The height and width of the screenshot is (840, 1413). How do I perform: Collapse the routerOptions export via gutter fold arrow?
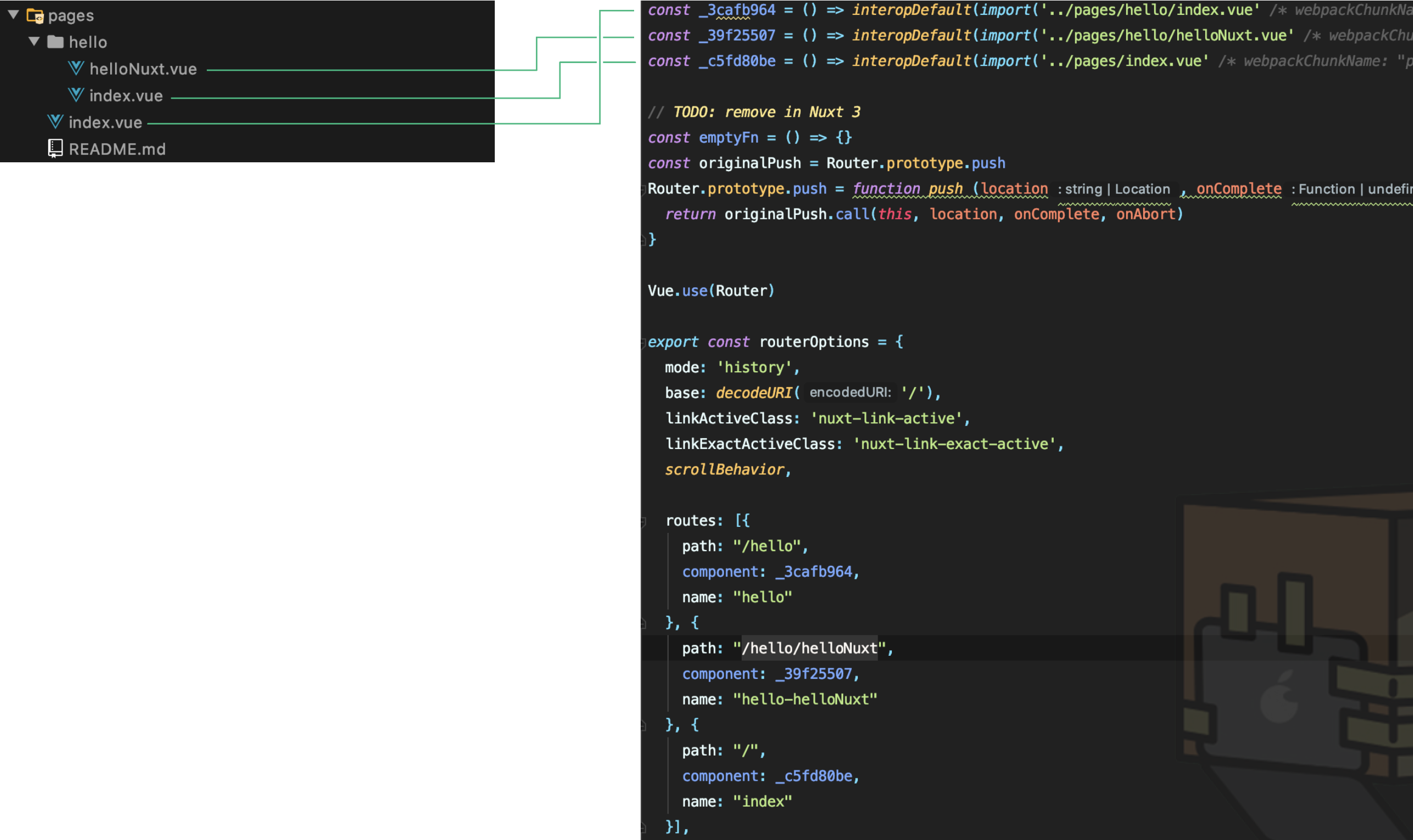644,342
